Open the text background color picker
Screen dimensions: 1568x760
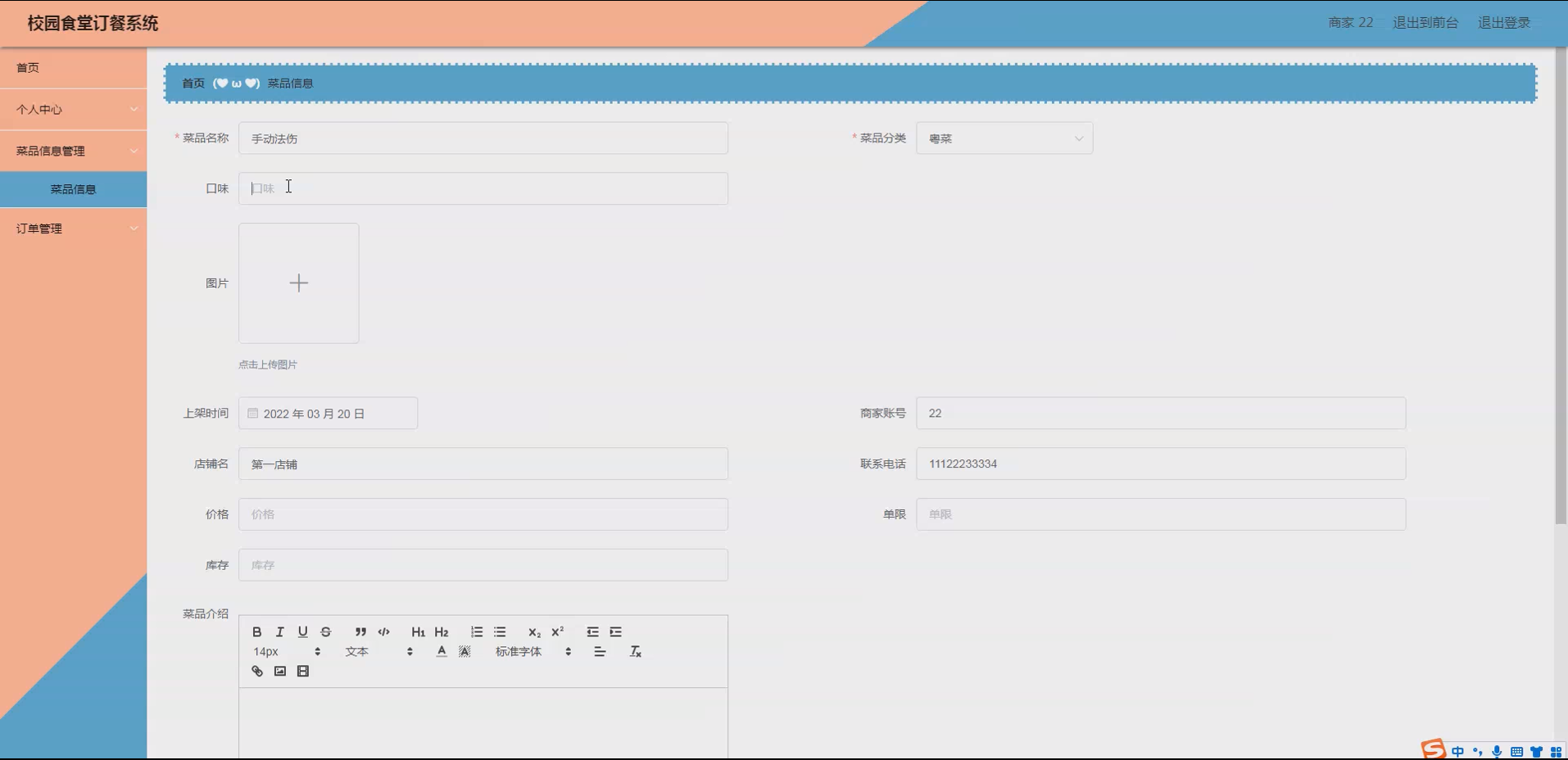(x=465, y=652)
